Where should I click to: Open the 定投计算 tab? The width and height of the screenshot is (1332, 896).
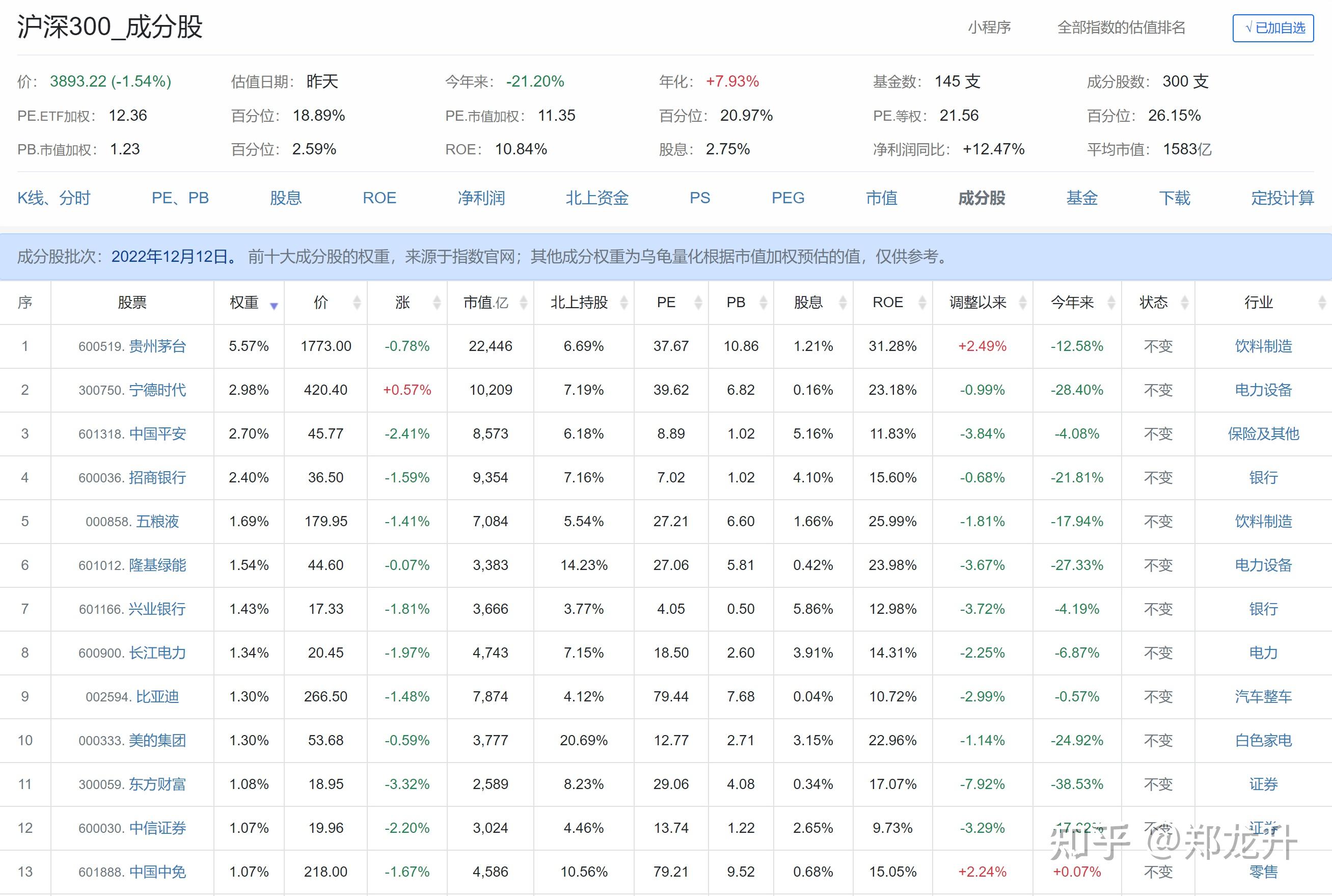click(1282, 198)
